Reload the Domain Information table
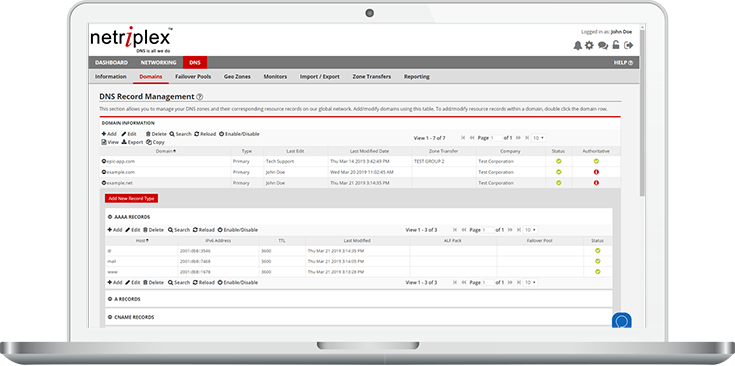The width and height of the screenshot is (735, 366). [x=205, y=134]
